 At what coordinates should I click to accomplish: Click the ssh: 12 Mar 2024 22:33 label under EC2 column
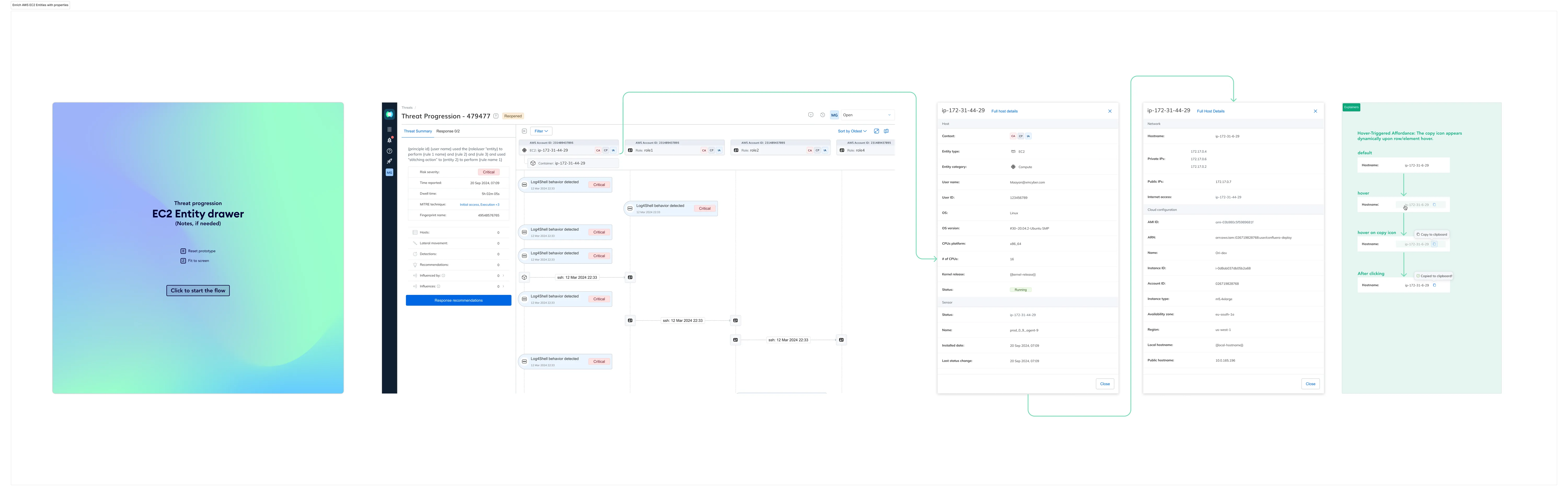coord(577,277)
